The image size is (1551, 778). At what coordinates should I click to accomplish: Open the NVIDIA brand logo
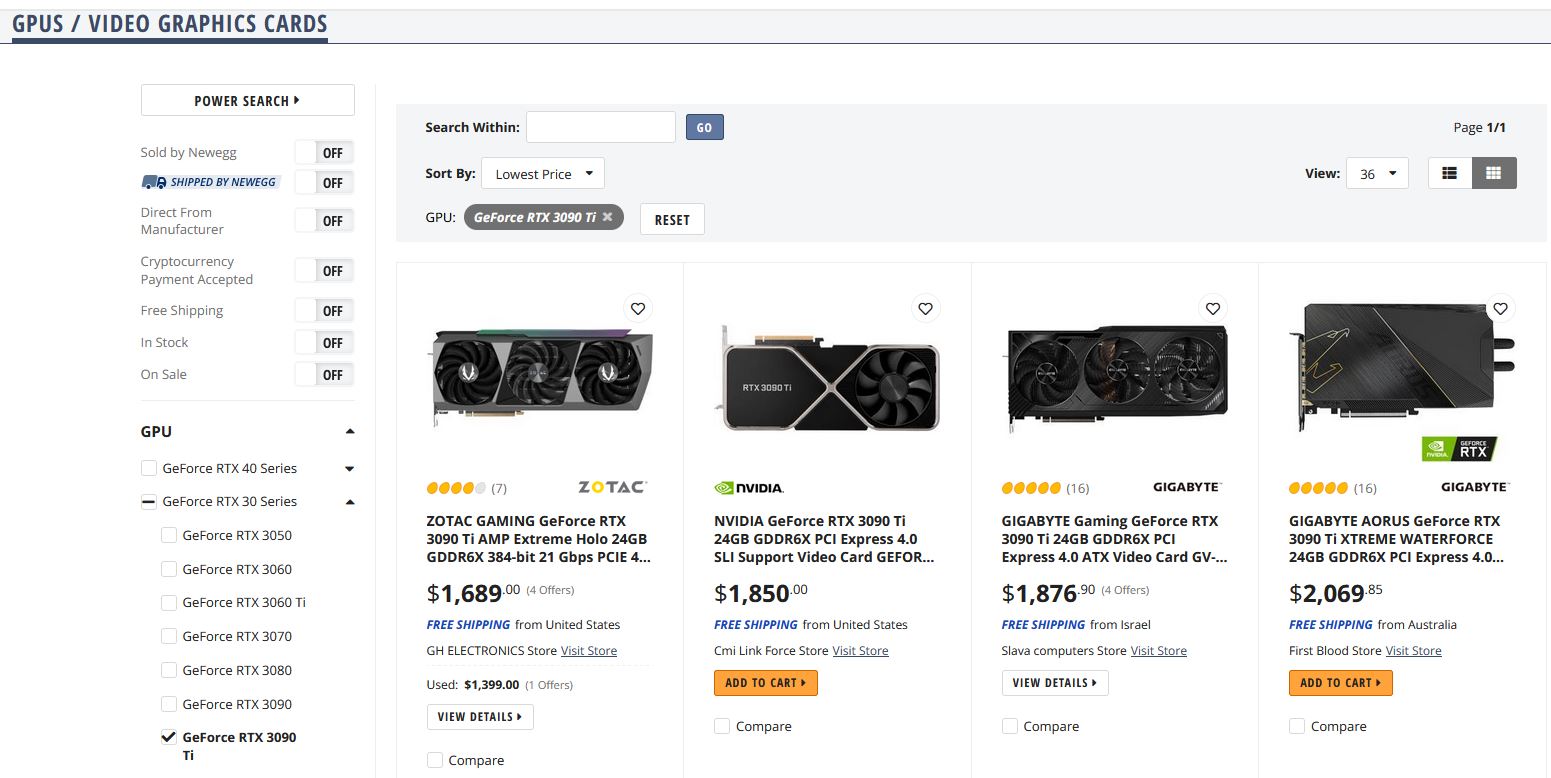pos(749,488)
